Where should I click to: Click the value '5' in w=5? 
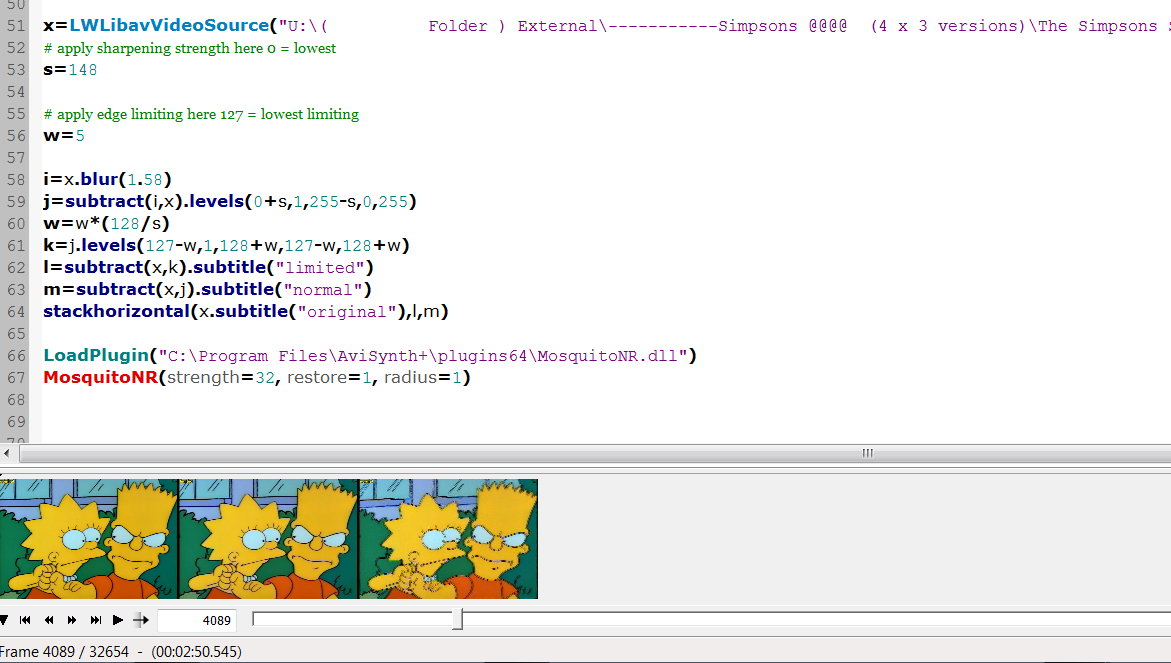click(80, 136)
